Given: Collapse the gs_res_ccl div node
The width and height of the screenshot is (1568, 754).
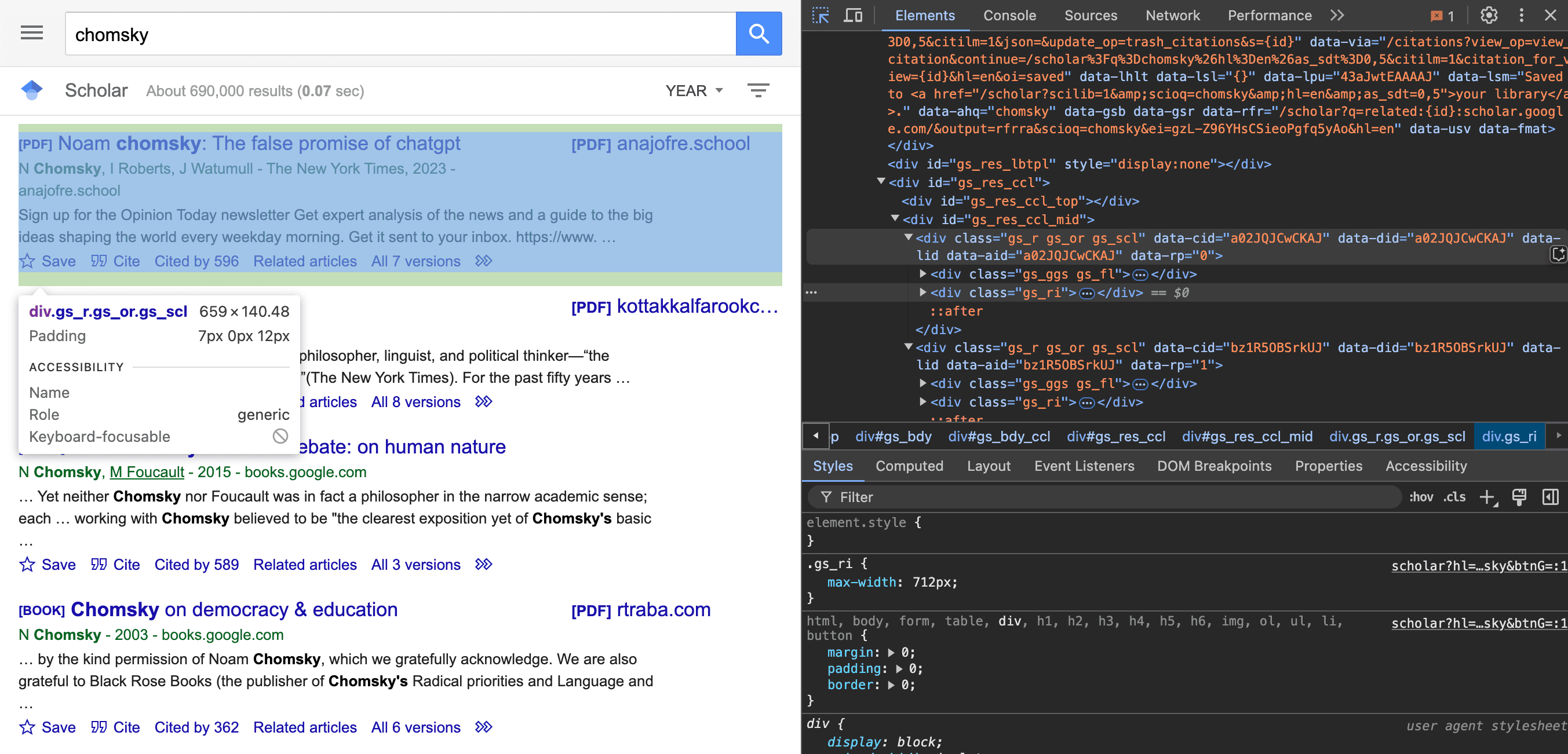Looking at the screenshot, I should [880, 181].
